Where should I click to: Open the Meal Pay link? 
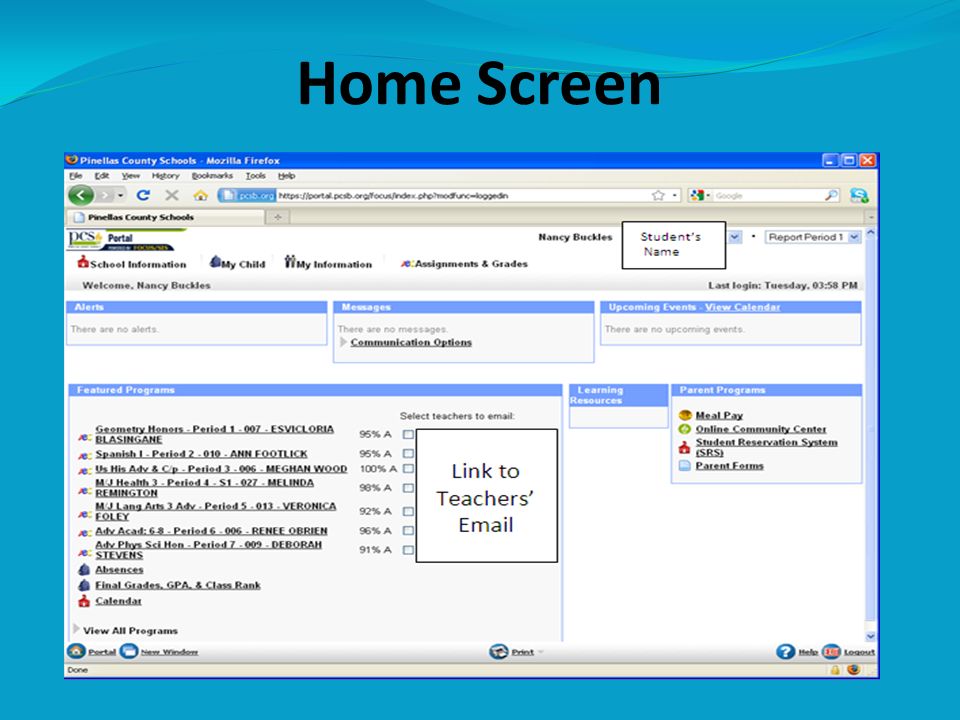click(x=719, y=415)
